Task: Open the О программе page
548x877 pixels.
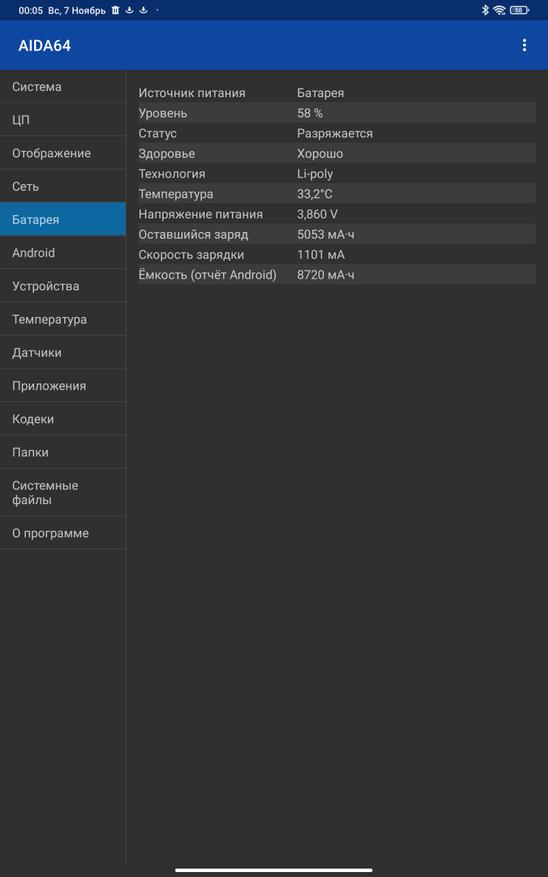Action: tap(63, 533)
